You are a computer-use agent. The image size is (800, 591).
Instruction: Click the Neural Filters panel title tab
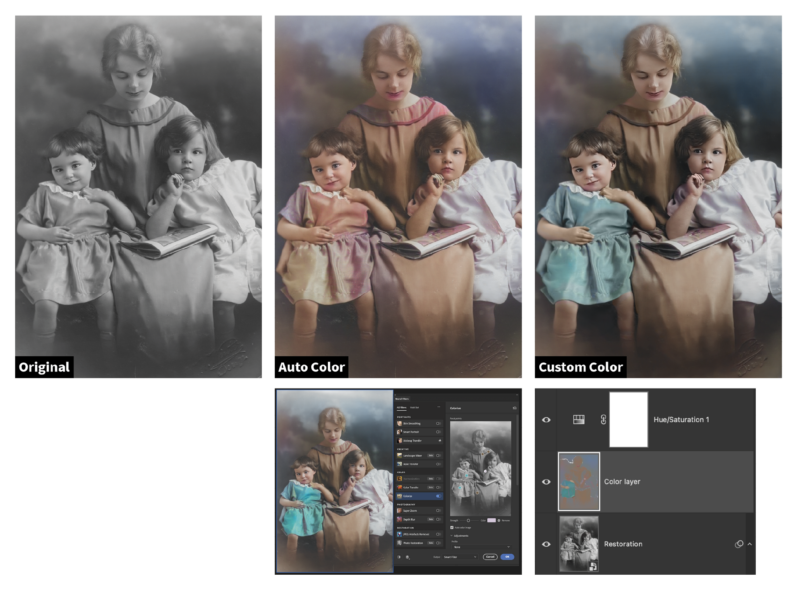tap(402, 399)
